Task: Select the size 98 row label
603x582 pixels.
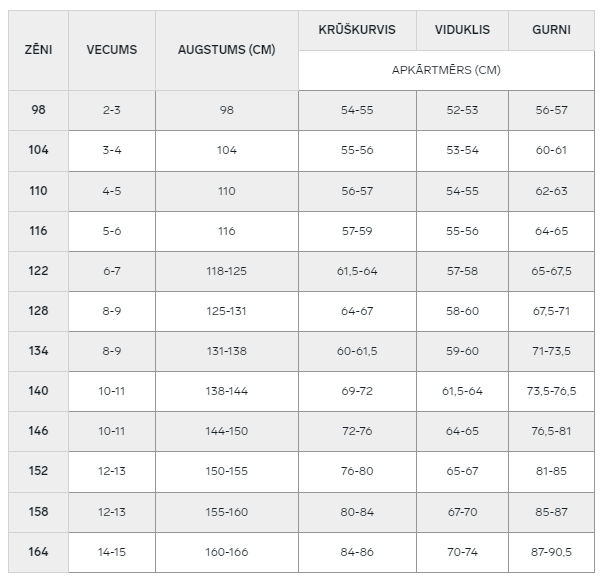Action: 38,110
